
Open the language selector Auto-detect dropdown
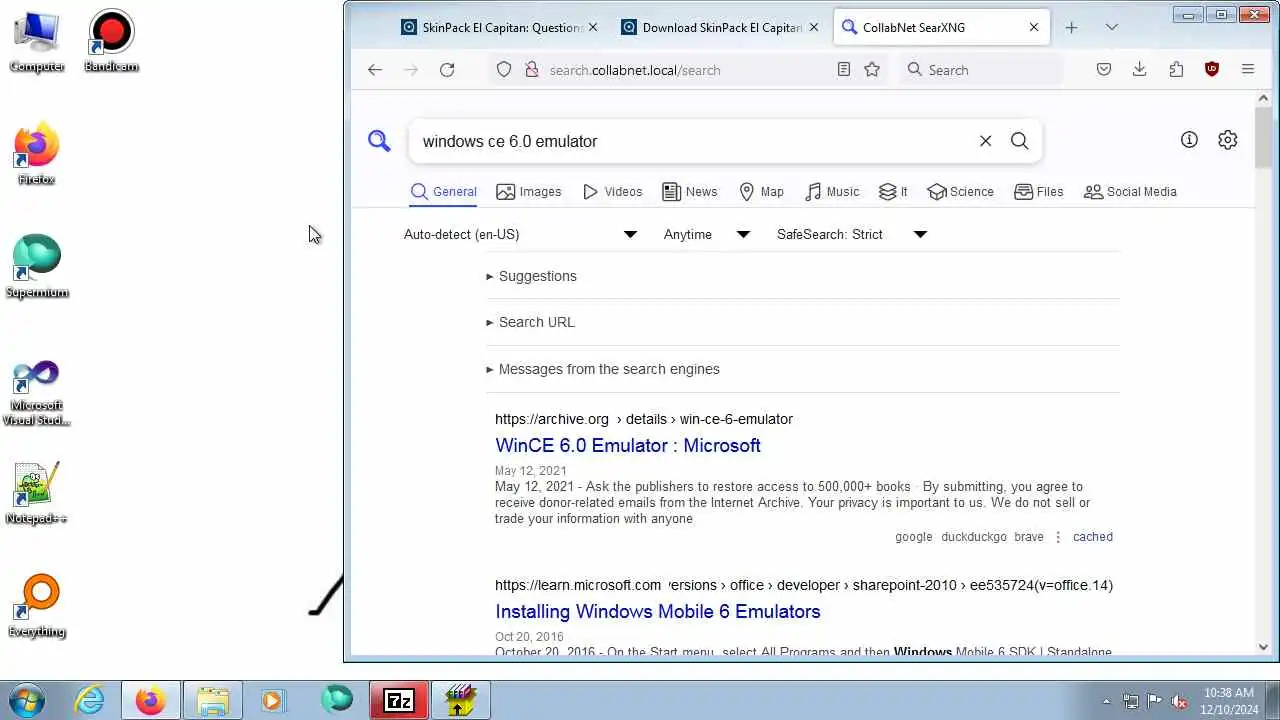click(520, 234)
